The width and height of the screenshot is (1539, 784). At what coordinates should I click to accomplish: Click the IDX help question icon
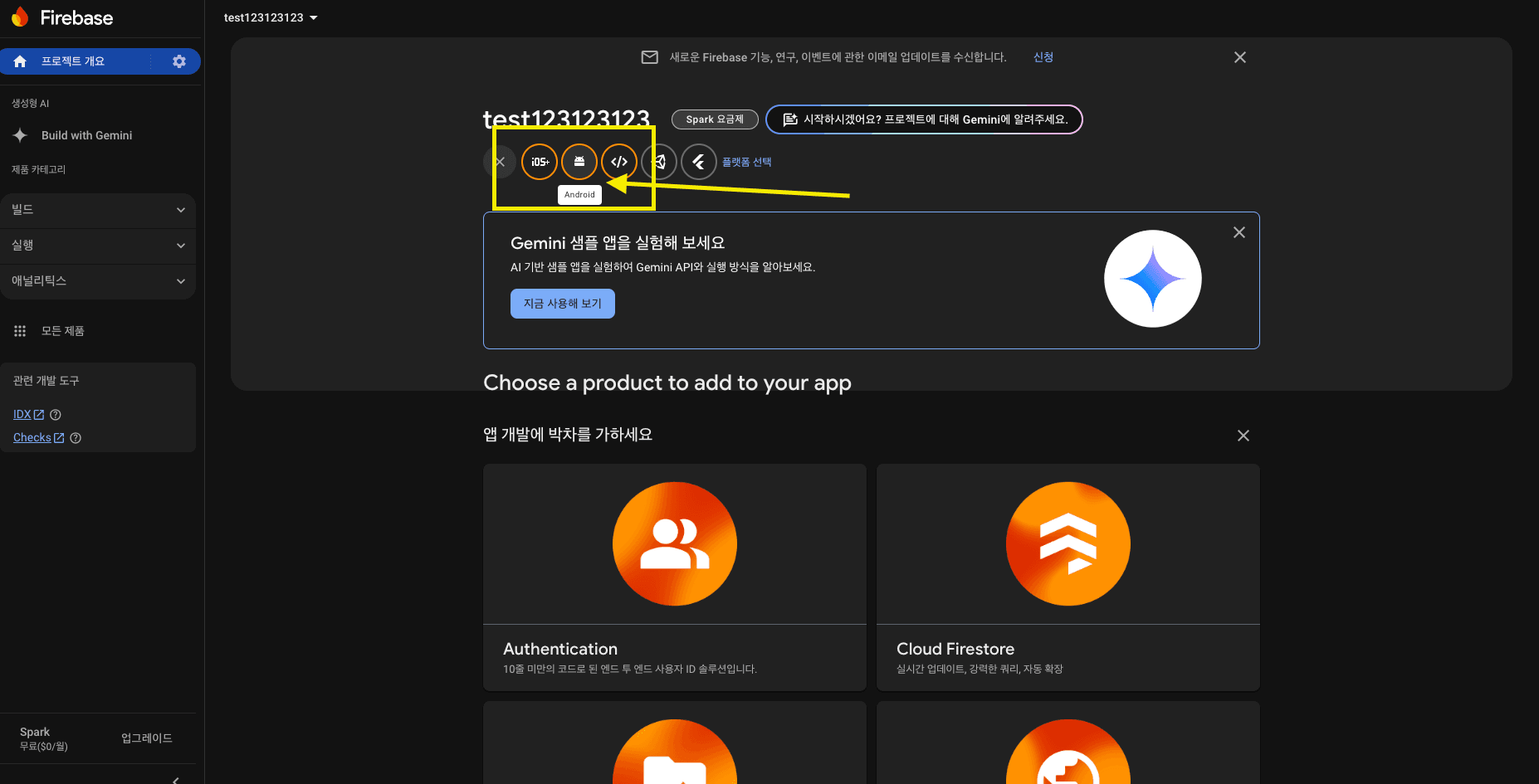(56, 415)
